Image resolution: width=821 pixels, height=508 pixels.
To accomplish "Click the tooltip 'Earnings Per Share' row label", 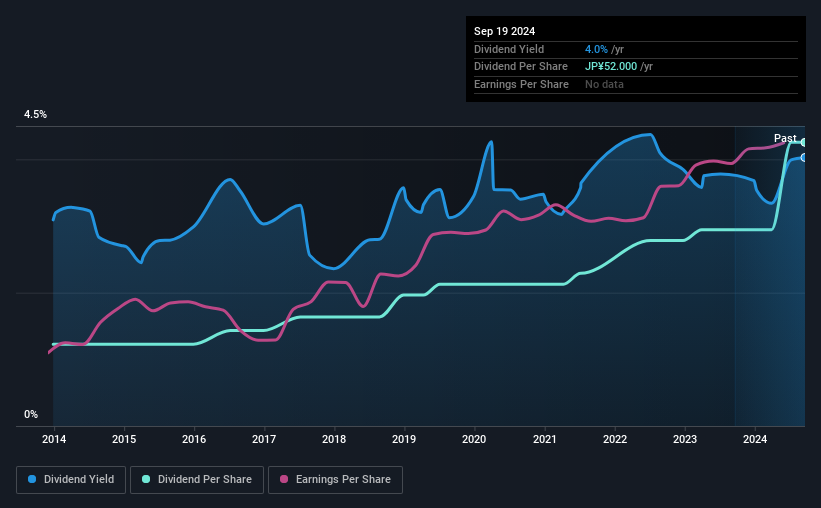I will coord(522,84).
